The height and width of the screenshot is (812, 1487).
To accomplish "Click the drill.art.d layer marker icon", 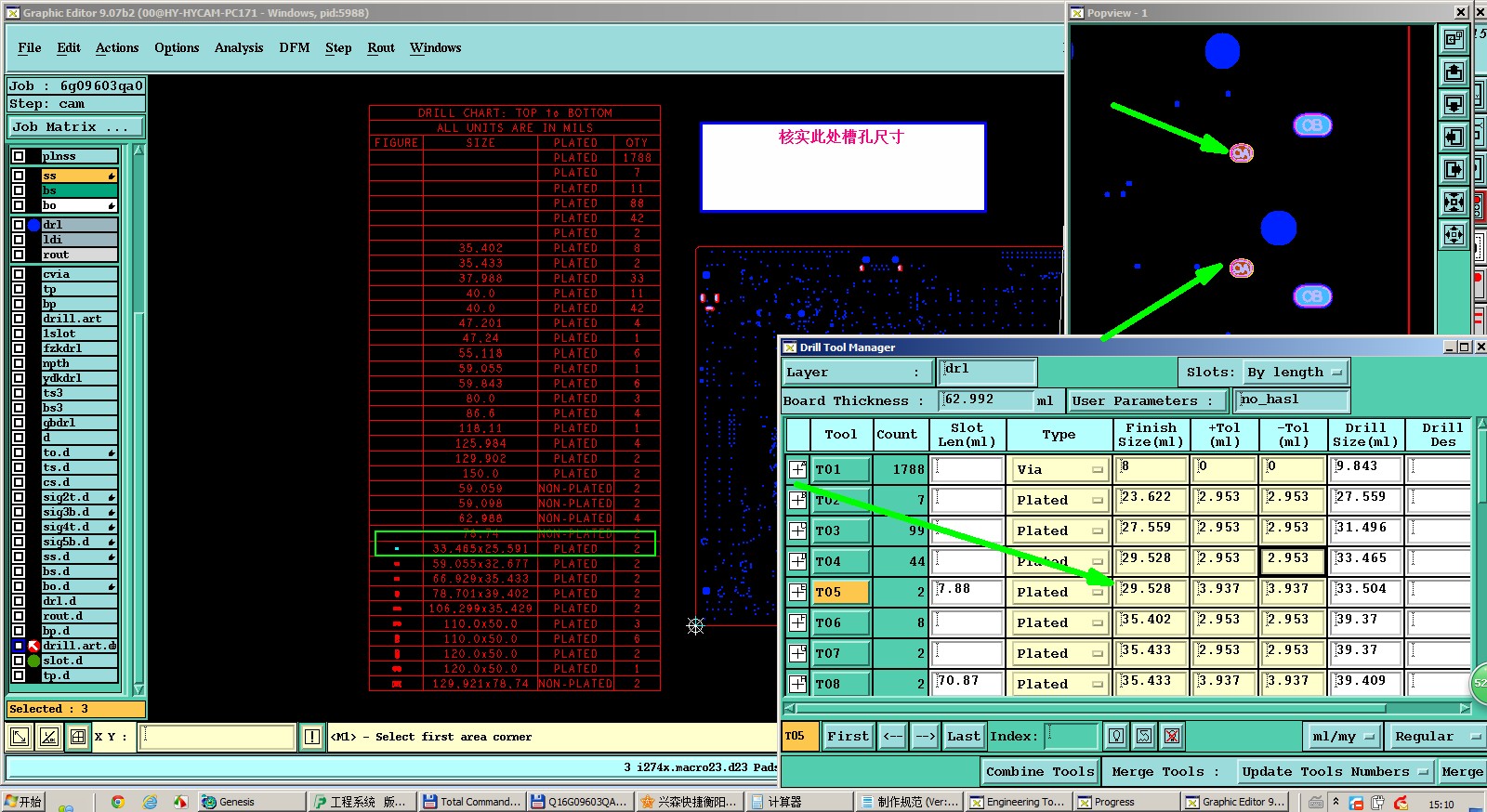I will click(34, 646).
